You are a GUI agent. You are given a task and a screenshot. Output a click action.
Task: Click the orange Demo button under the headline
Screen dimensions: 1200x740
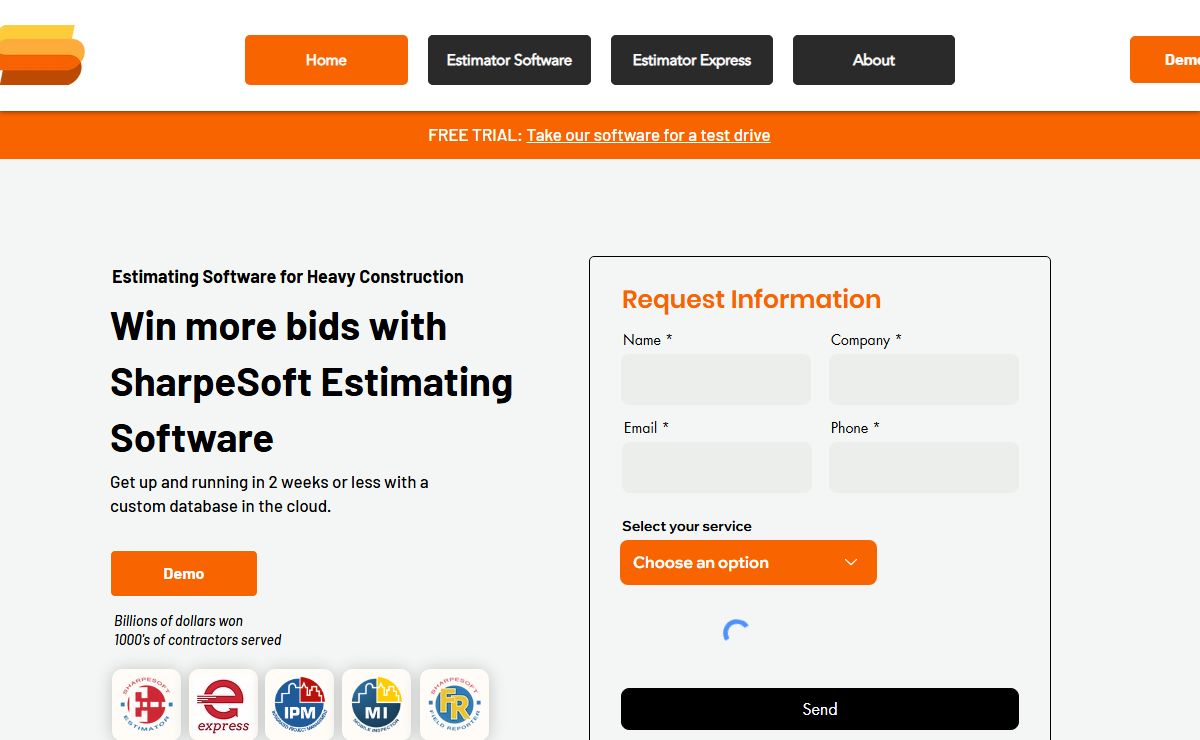184,573
